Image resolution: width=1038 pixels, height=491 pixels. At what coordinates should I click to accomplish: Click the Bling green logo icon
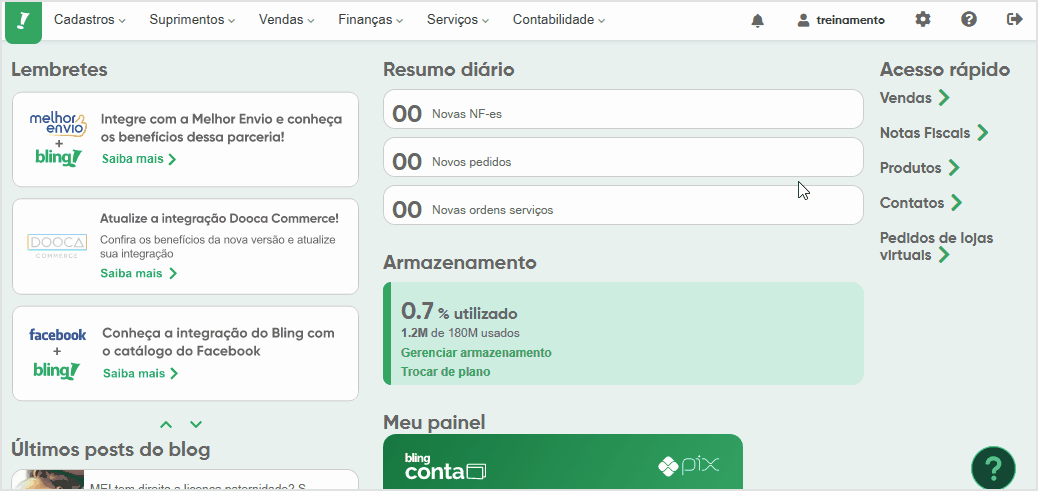pos(23,22)
